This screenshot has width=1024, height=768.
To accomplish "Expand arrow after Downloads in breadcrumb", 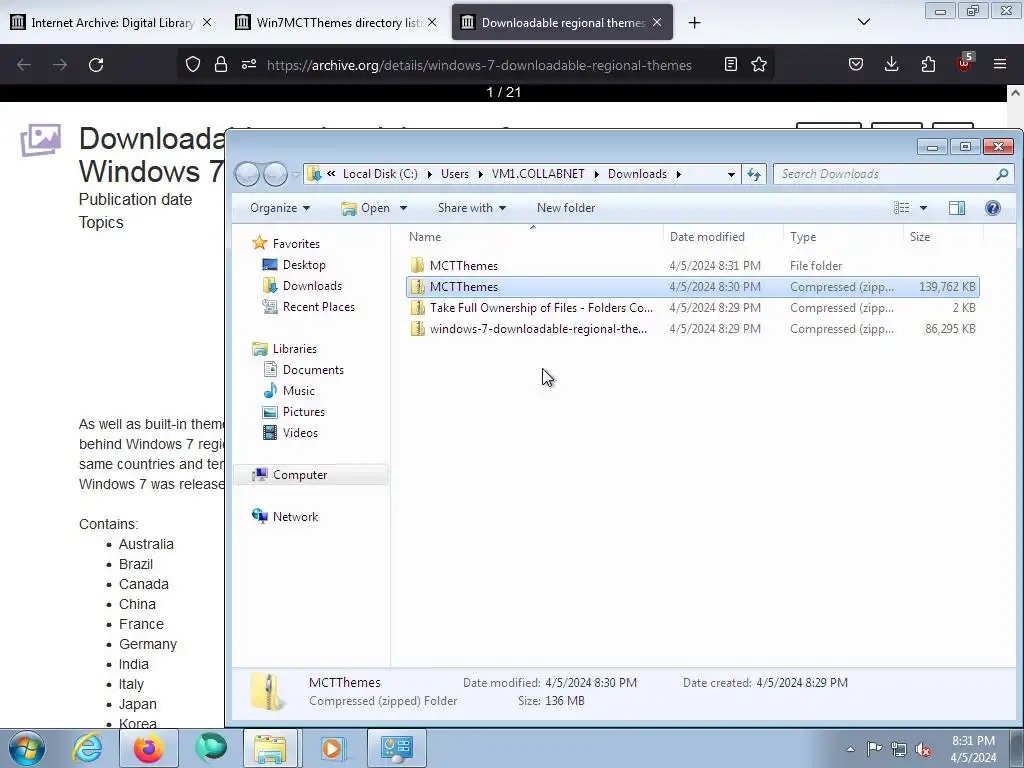I will pos(679,174).
